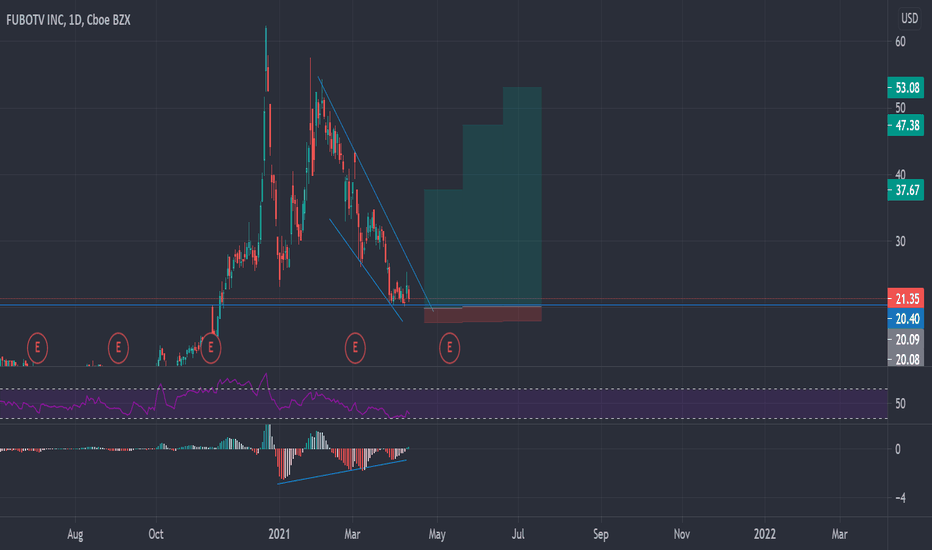Viewport: 932px width, 550px height.
Task: Select the blue divergence line on the histogram
Action: pyautogui.click(x=342, y=472)
